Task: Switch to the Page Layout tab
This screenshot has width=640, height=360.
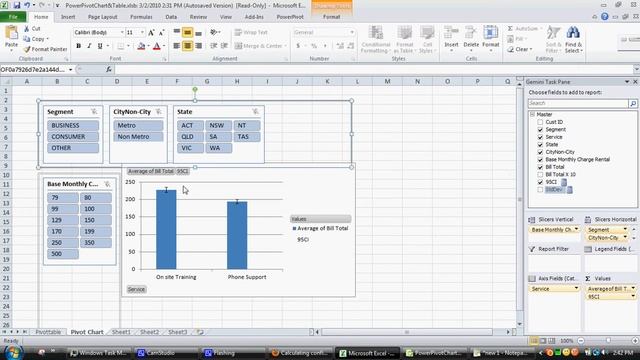Action: coord(102,17)
